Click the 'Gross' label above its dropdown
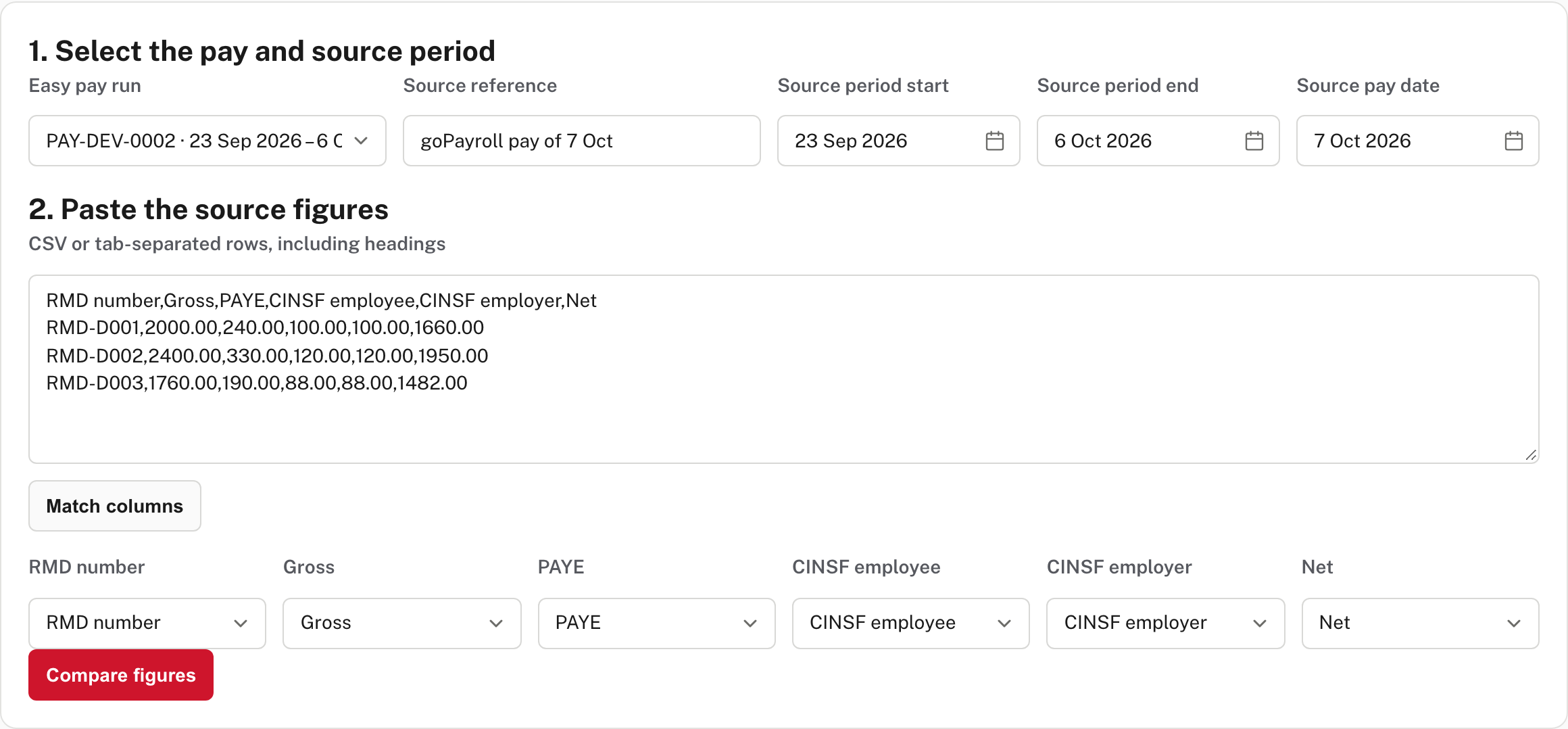1568x729 pixels. click(x=308, y=567)
